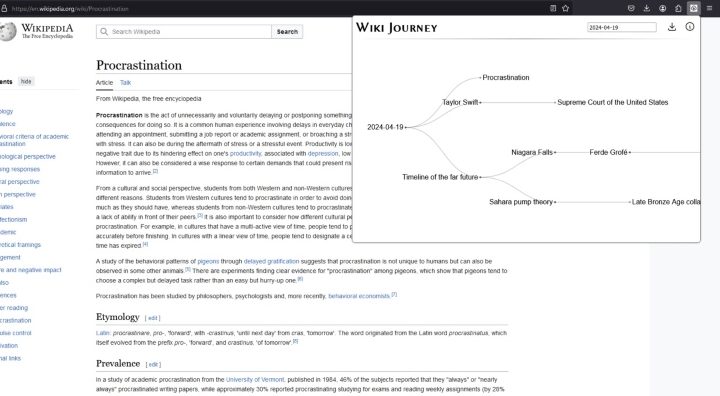This screenshot has height=396, width=720.
Task: Select Supreme Court of the United States node
Action: pos(613,102)
